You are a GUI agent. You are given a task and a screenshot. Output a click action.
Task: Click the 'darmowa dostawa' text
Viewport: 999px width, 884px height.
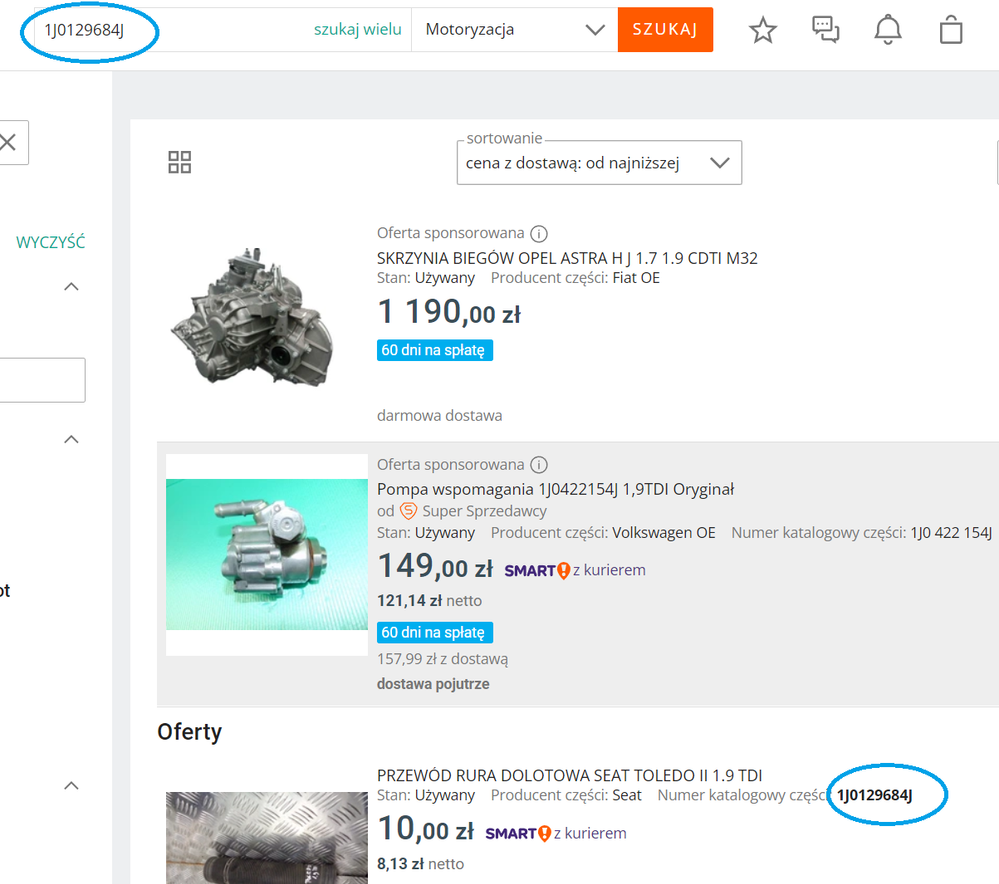pyautogui.click(x=440, y=416)
